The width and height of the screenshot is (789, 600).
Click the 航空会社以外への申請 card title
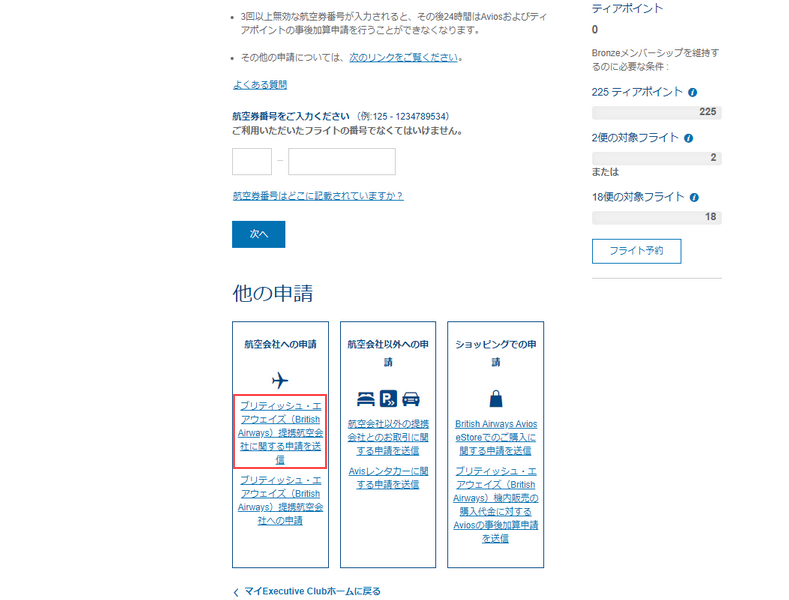point(388,353)
